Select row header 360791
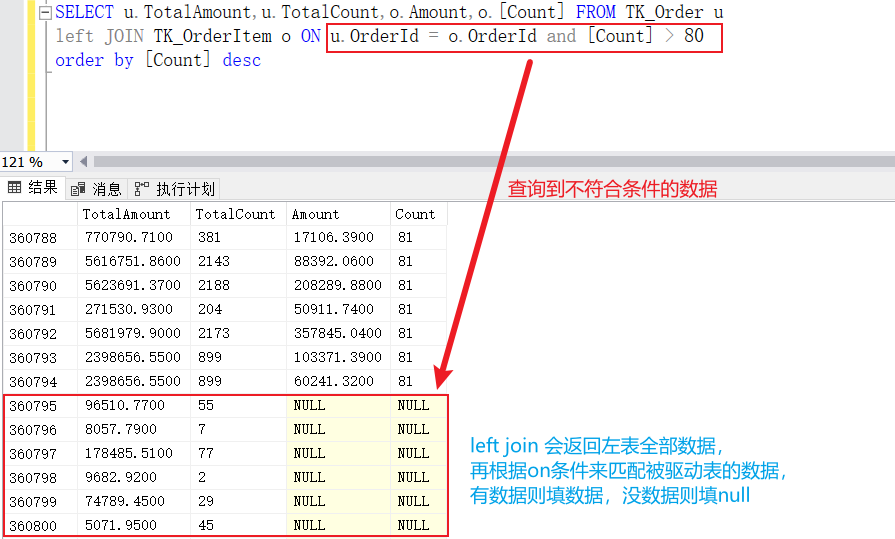895x539 pixels. click(40, 309)
